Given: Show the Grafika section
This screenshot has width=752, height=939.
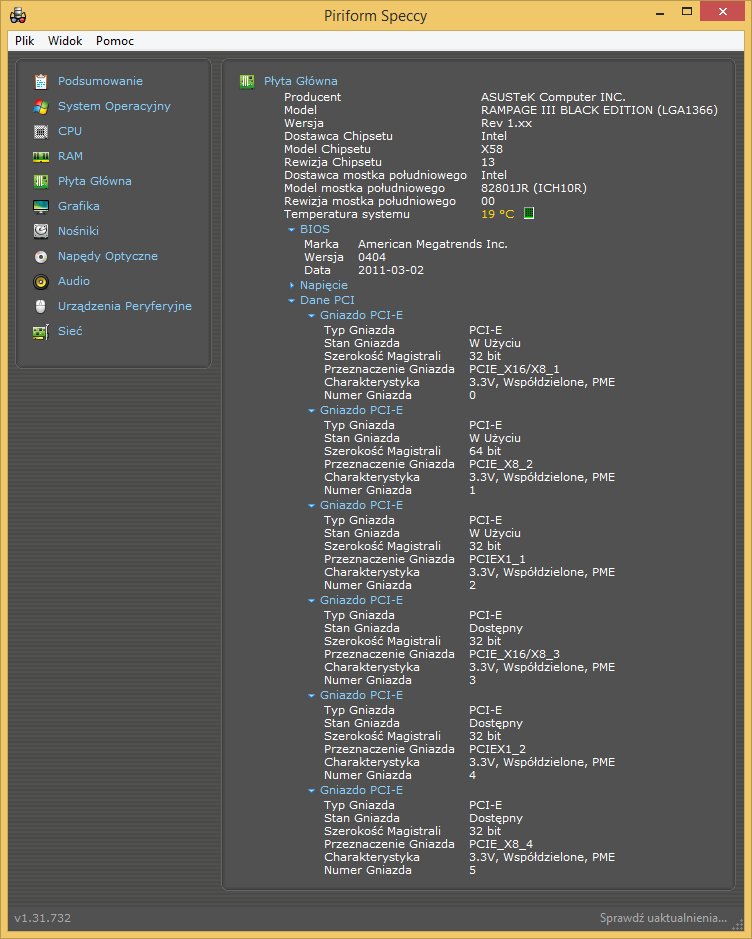Looking at the screenshot, I should click(78, 205).
